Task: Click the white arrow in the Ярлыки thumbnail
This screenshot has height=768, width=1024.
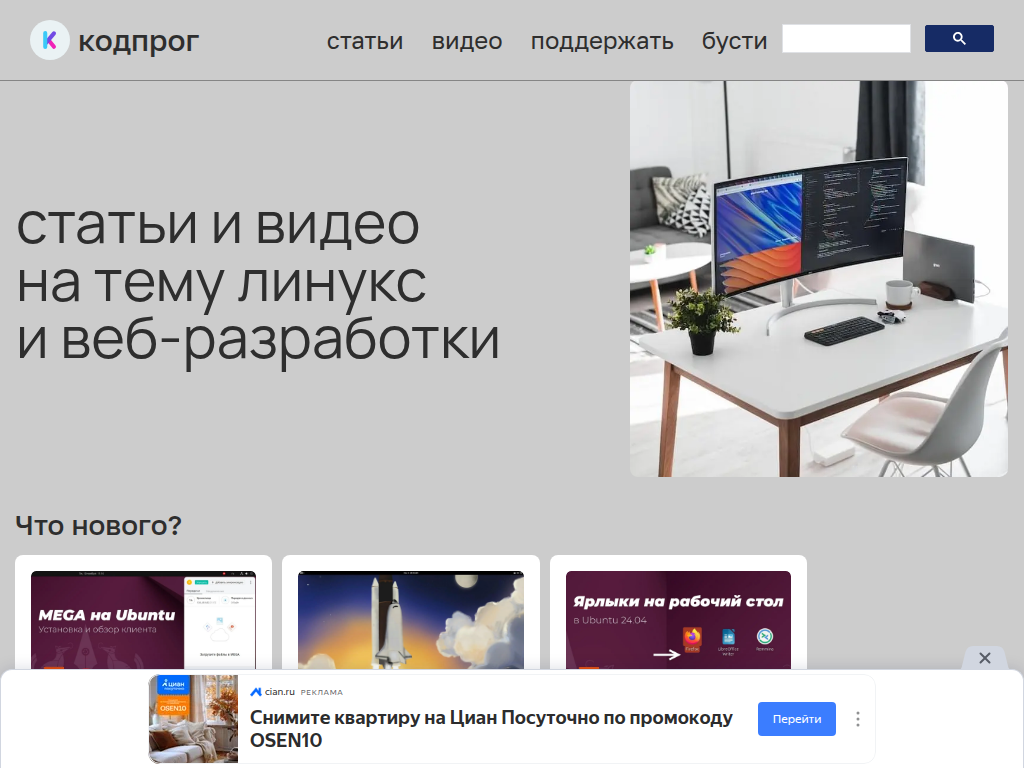Action: 667,654
